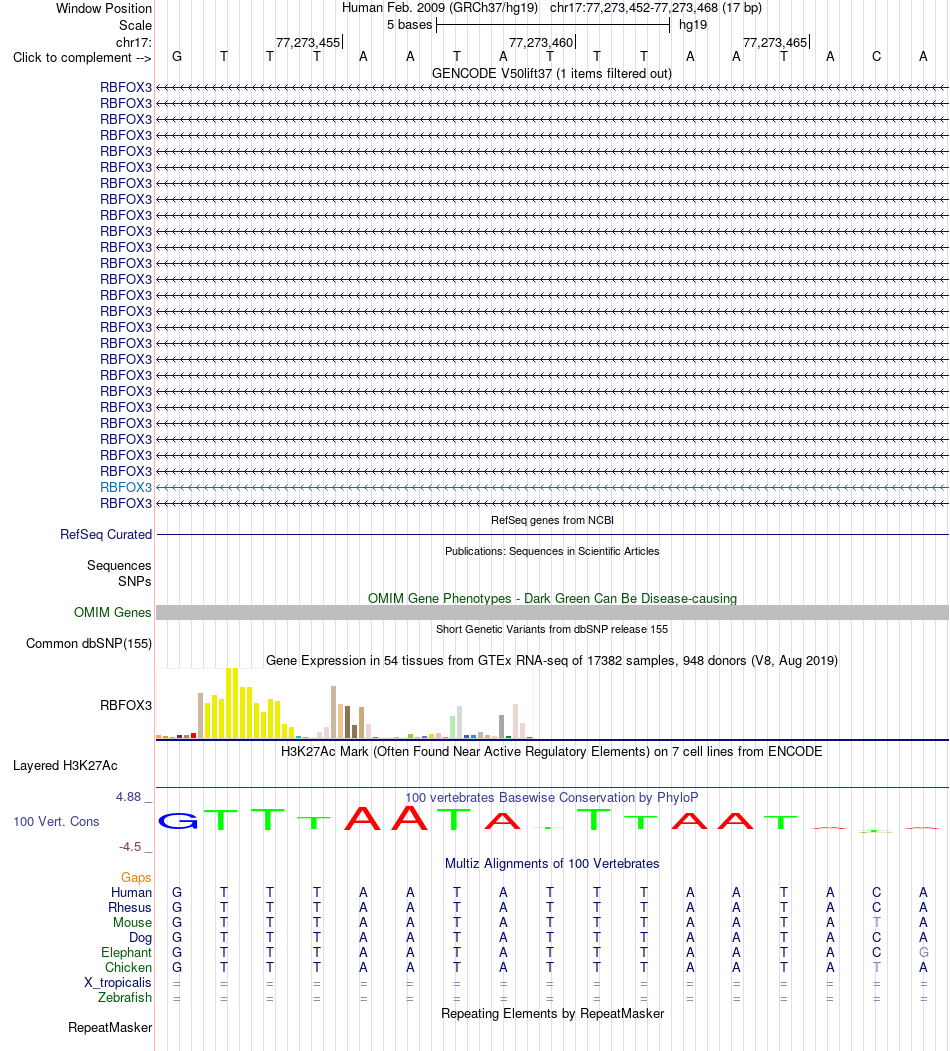Click the -4.5 lower PhyloP scale value
This screenshot has height=1051, width=950.
tap(130, 847)
